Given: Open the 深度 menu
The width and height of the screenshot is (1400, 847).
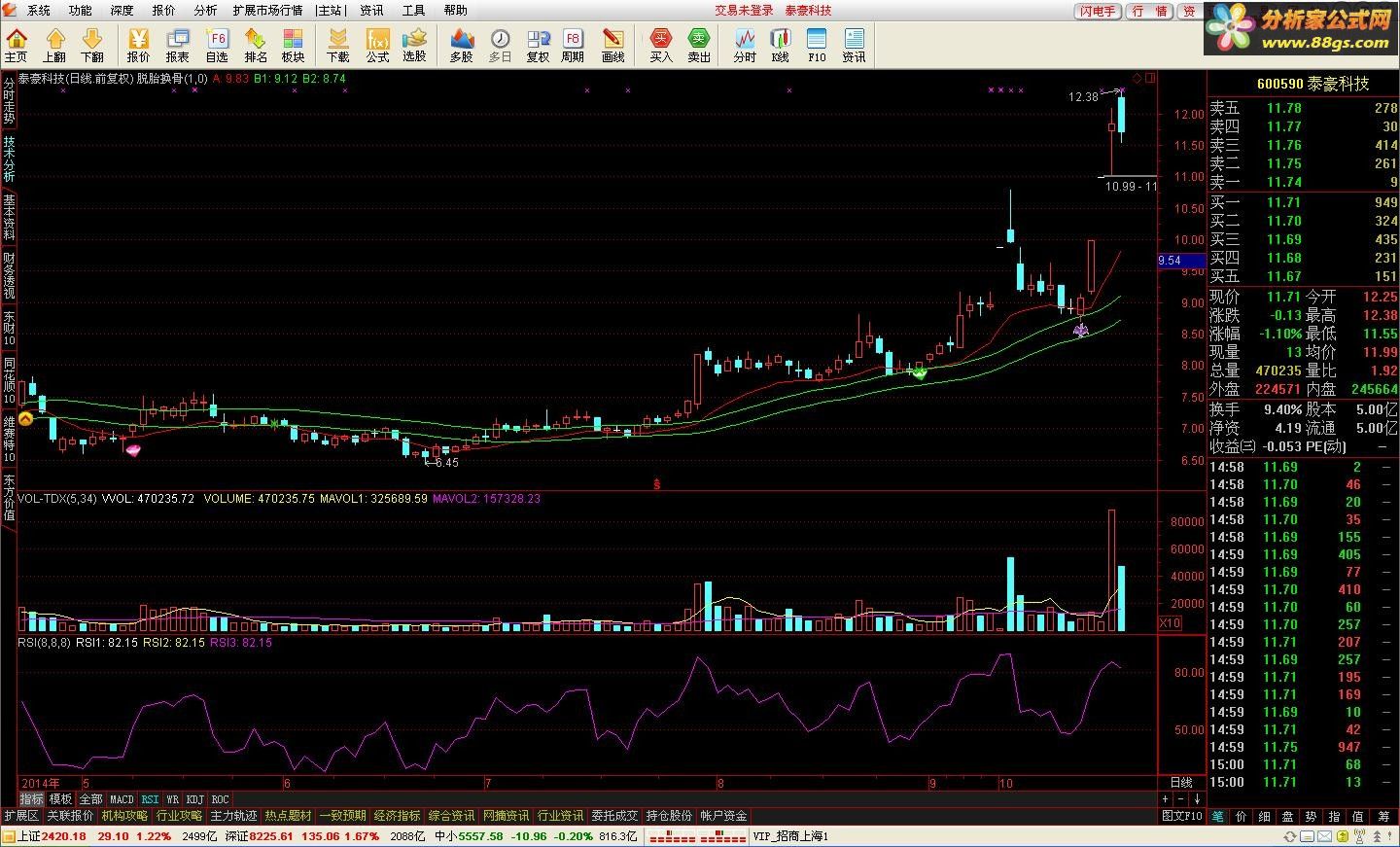Looking at the screenshot, I should click(x=122, y=11).
